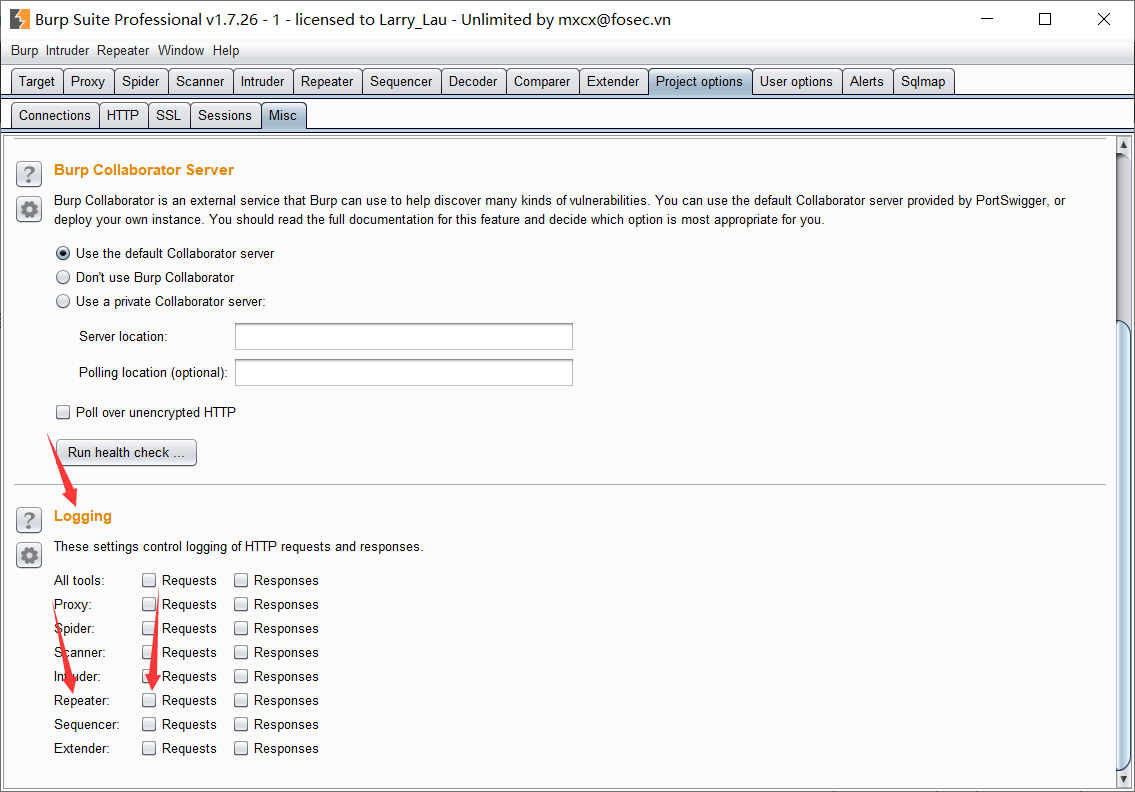Screen dimensions: 1135x792
Task: Open the SSL sub-tab
Action: tap(168, 115)
